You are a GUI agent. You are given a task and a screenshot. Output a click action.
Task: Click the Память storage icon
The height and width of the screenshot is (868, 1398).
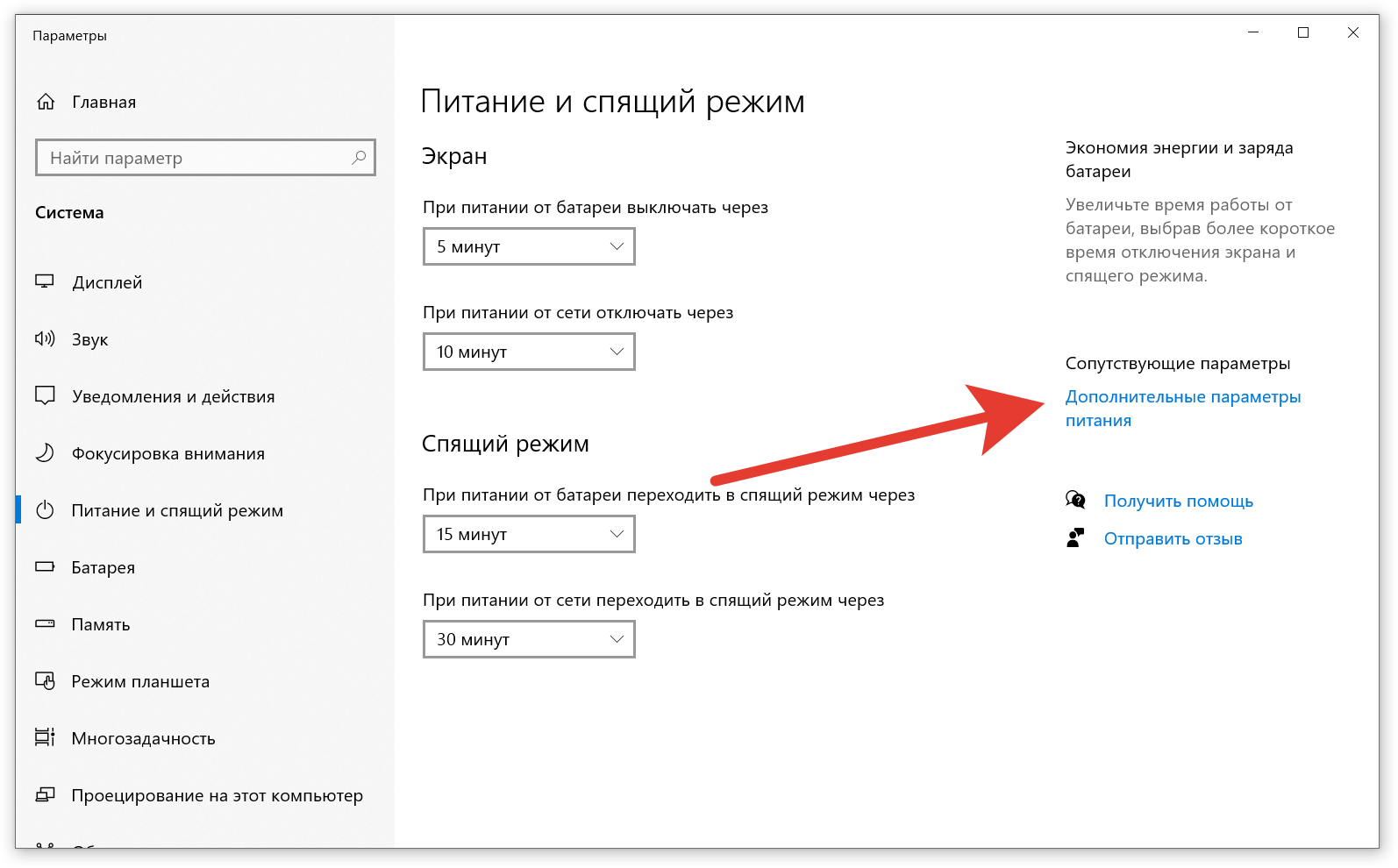point(45,624)
